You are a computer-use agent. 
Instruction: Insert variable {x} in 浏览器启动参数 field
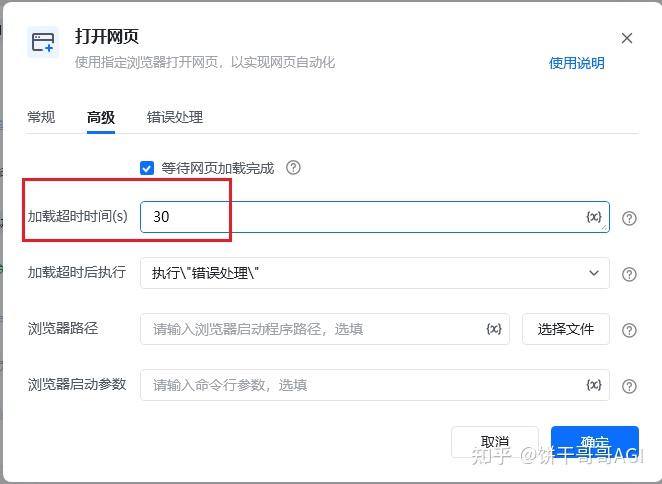click(594, 385)
